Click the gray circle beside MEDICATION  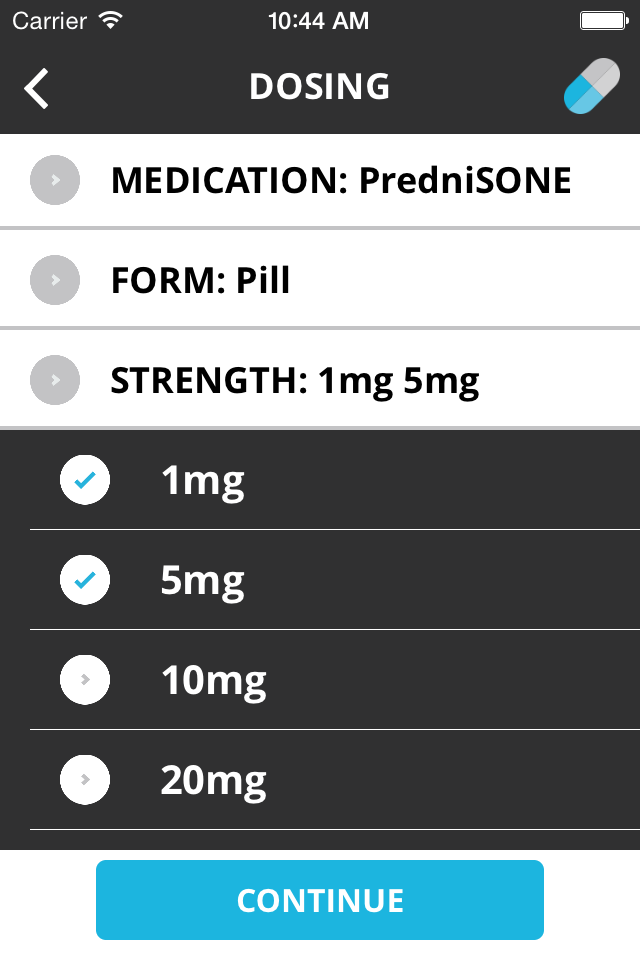click(x=55, y=180)
